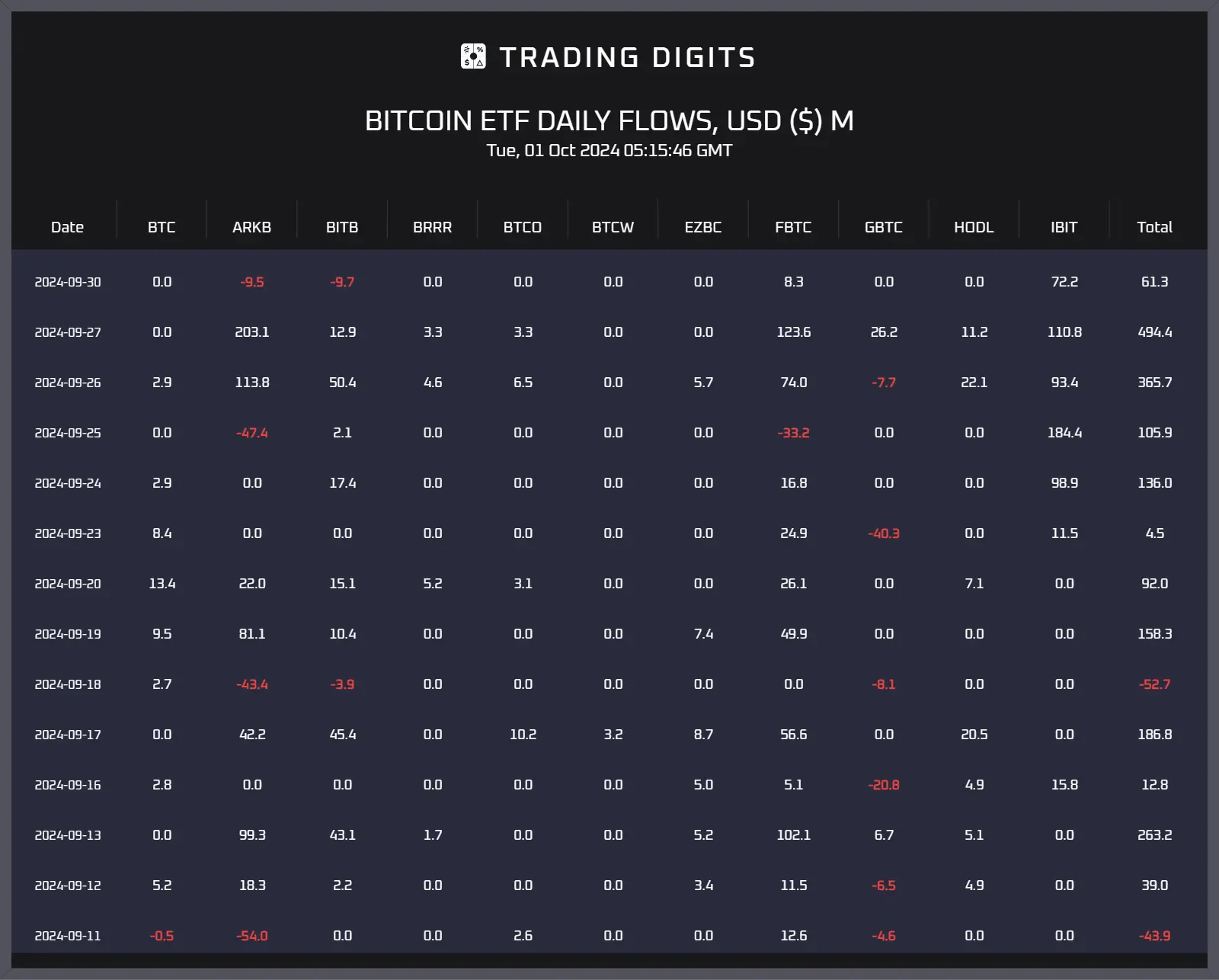Click the 494.4 total for 2024-09-27
The width and height of the screenshot is (1219, 980).
pos(1155,332)
